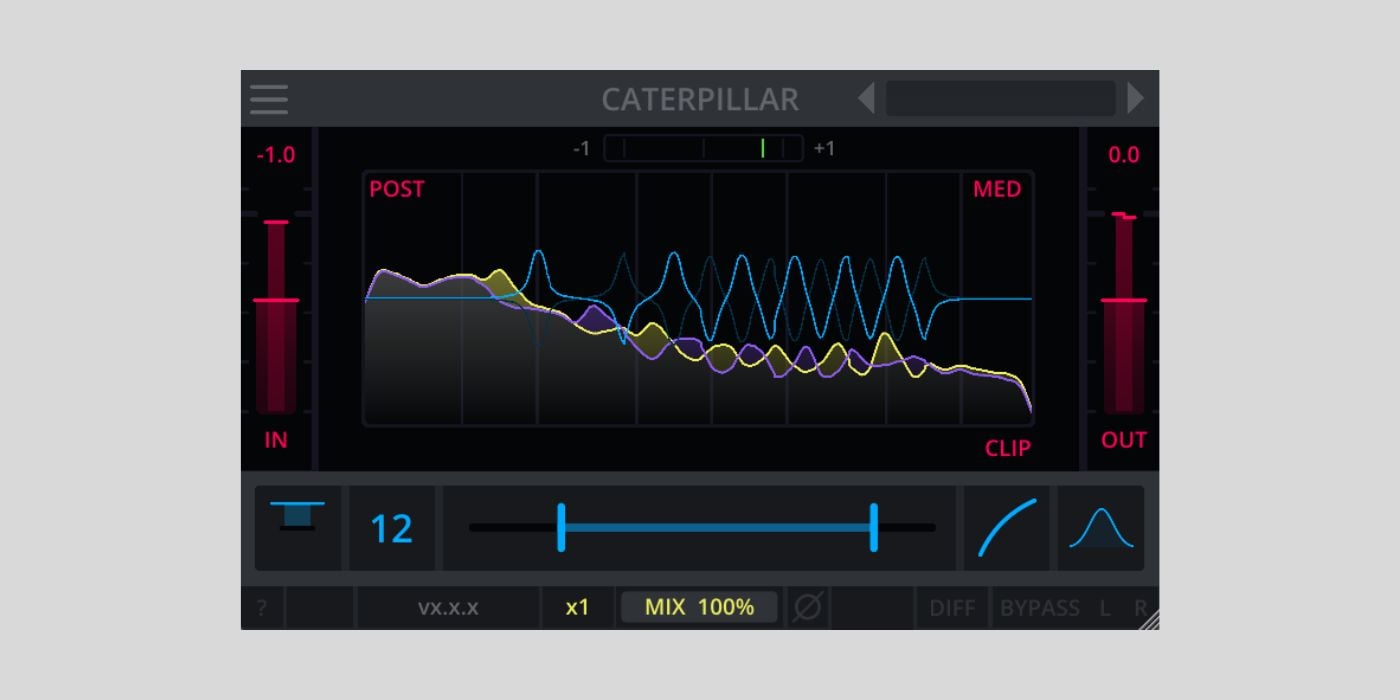Toggle the L channel button
1400x700 pixels.
pyautogui.click(x=1105, y=608)
